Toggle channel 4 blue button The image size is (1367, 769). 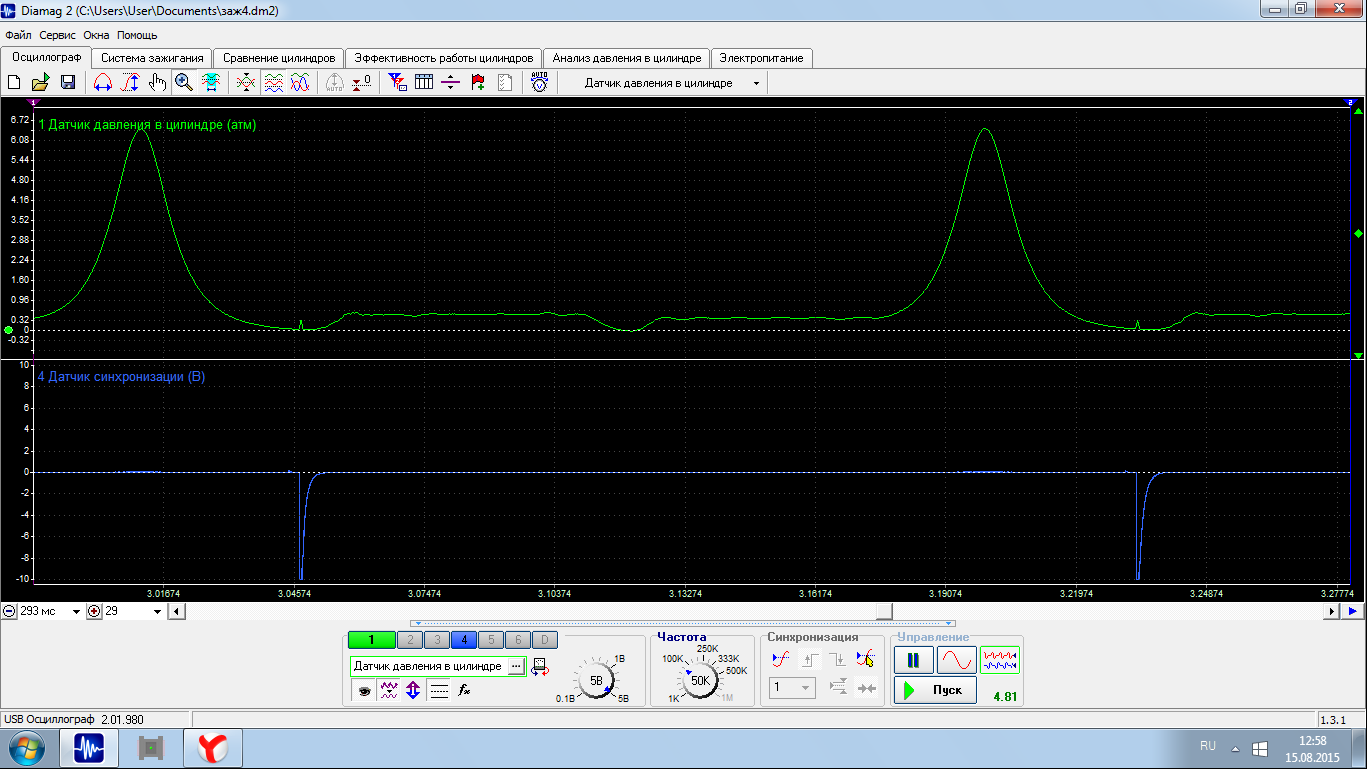[463, 640]
